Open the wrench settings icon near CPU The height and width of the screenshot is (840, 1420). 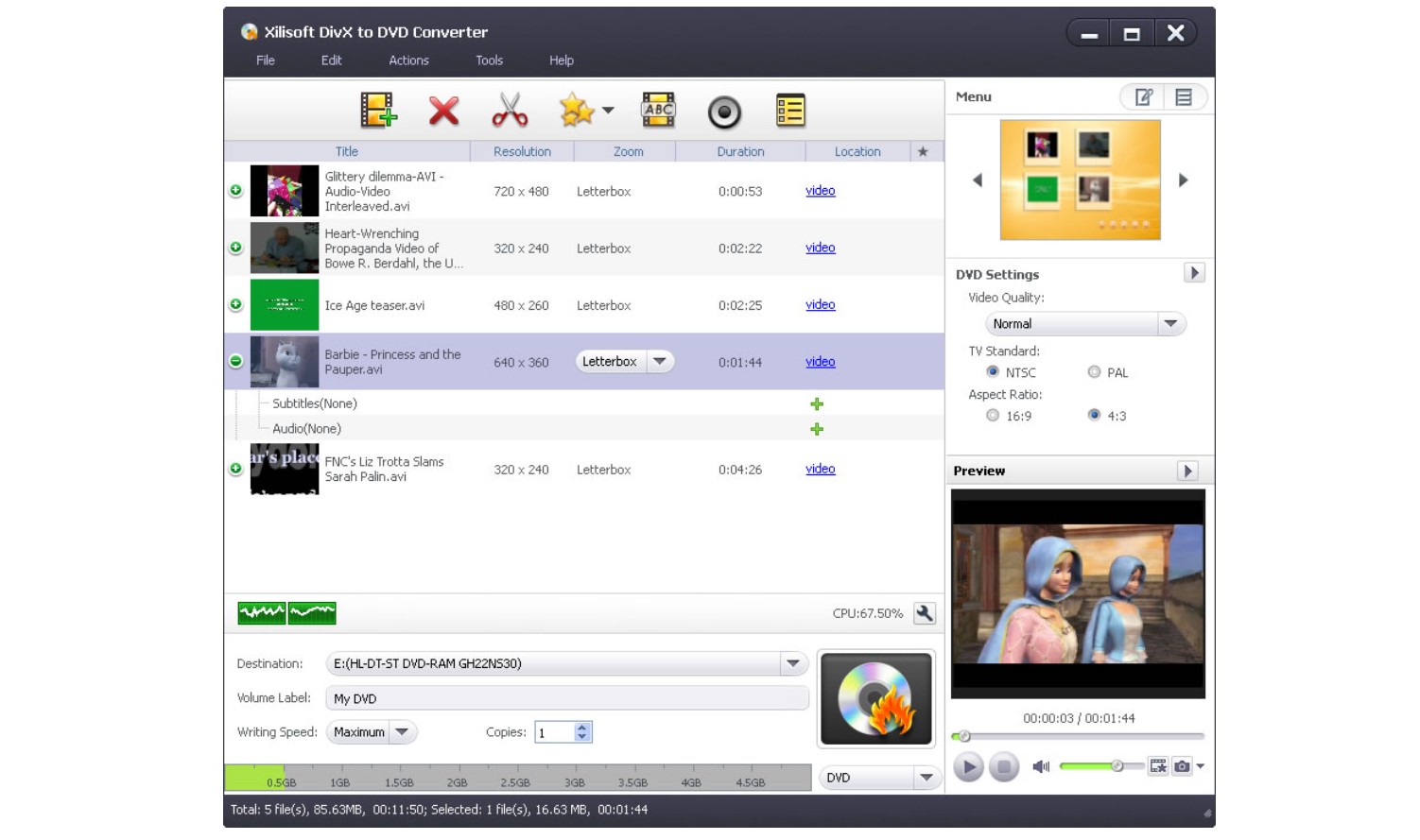coord(925,613)
